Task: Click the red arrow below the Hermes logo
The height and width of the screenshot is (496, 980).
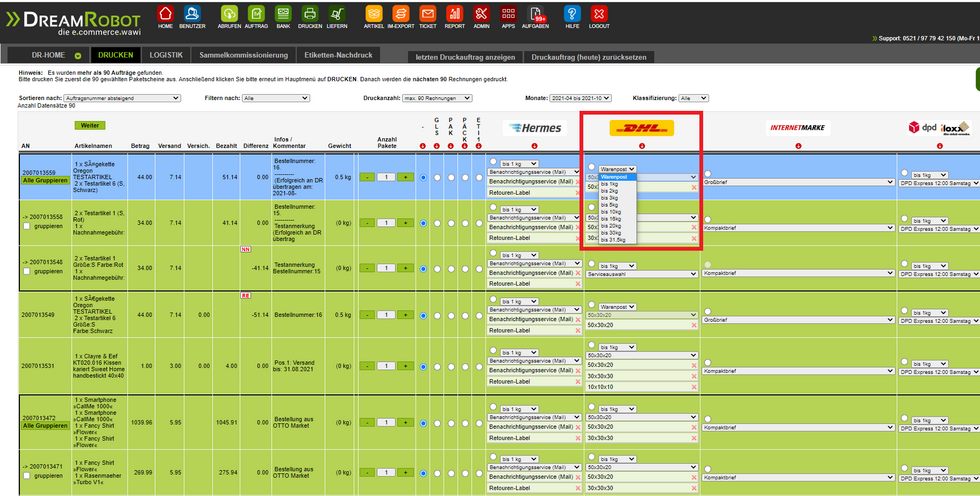Action: pos(535,146)
